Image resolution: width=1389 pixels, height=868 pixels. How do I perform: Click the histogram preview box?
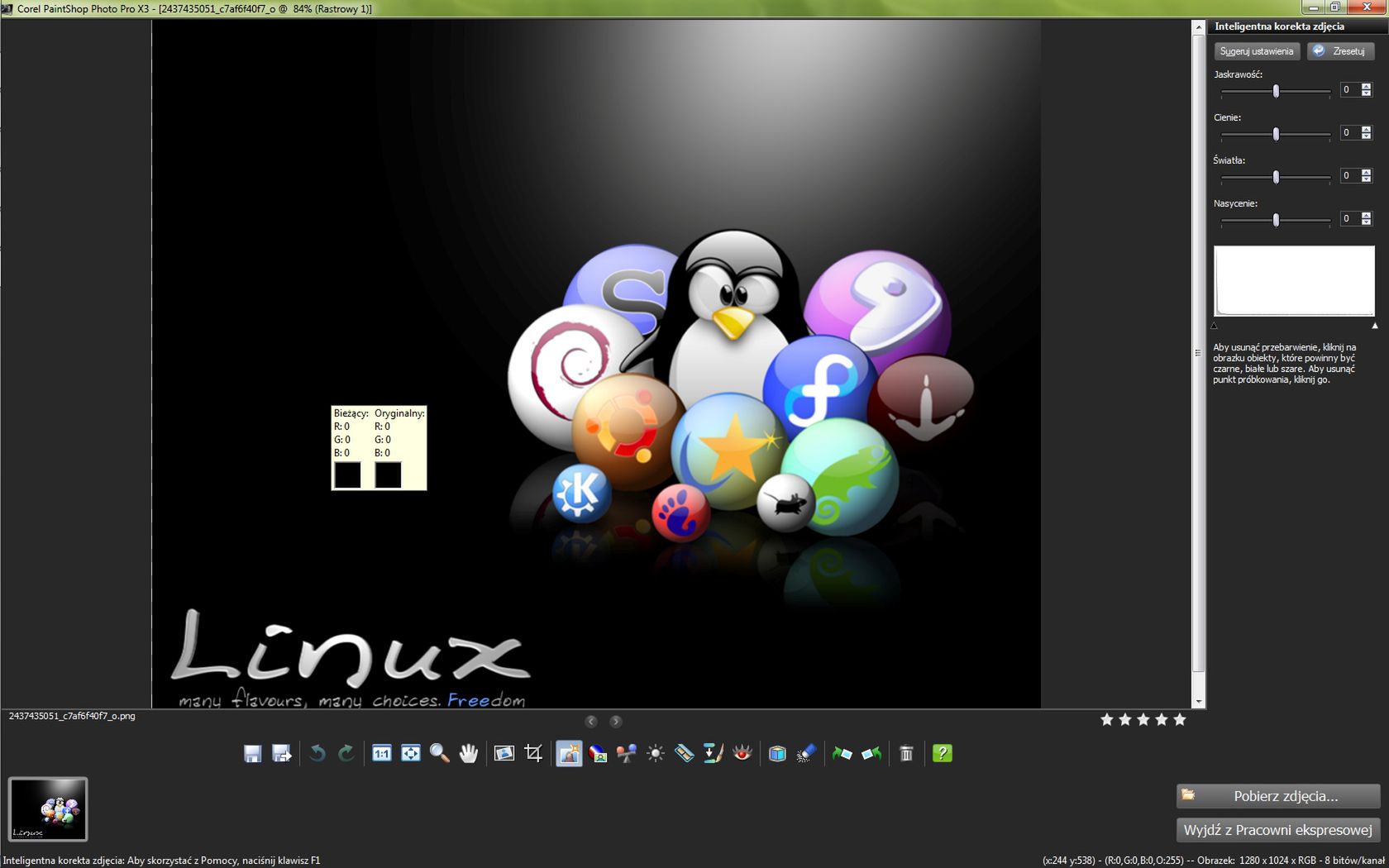[1294, 280]
